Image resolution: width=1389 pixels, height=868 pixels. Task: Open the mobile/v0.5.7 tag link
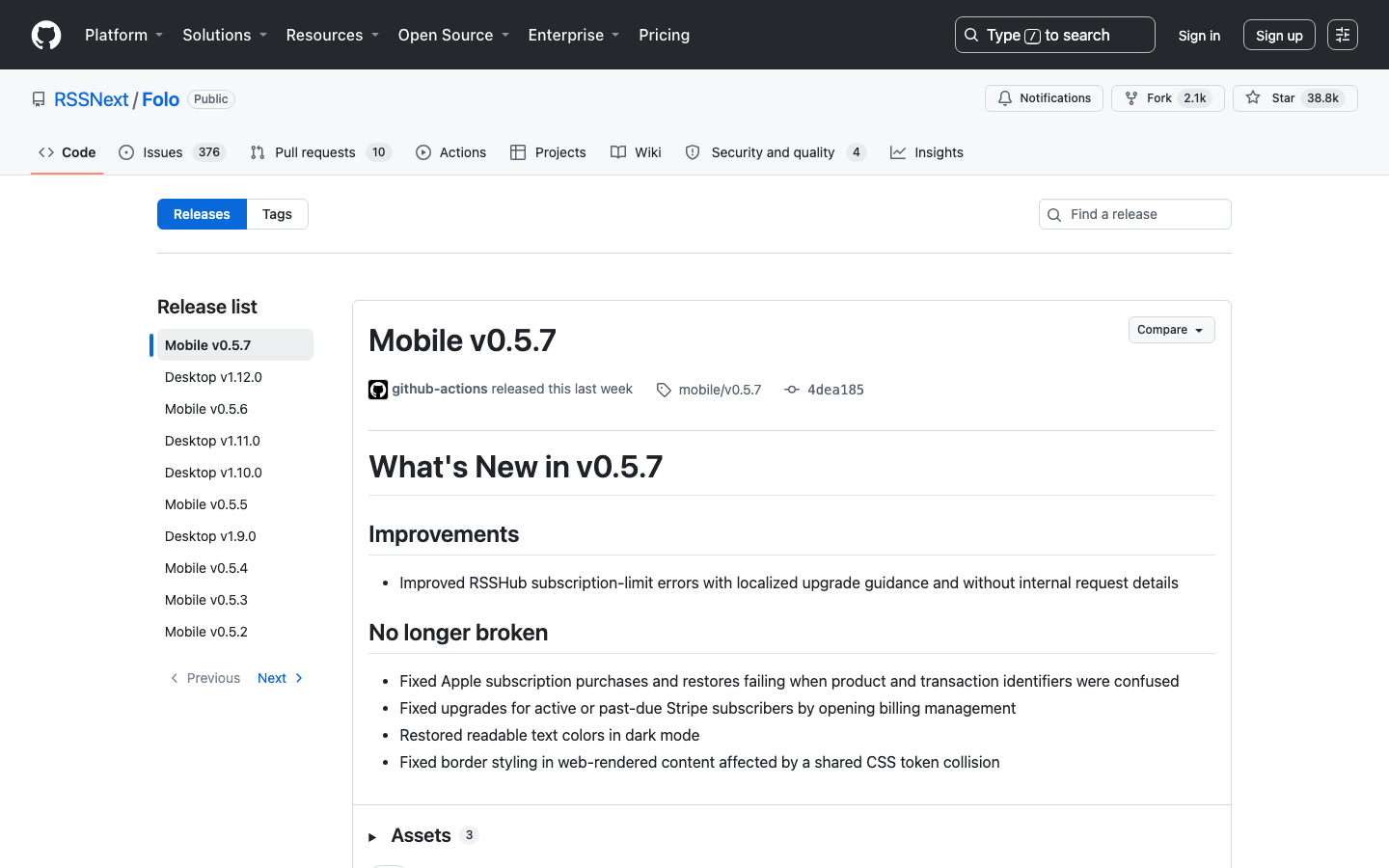click(x=720, y=390)
